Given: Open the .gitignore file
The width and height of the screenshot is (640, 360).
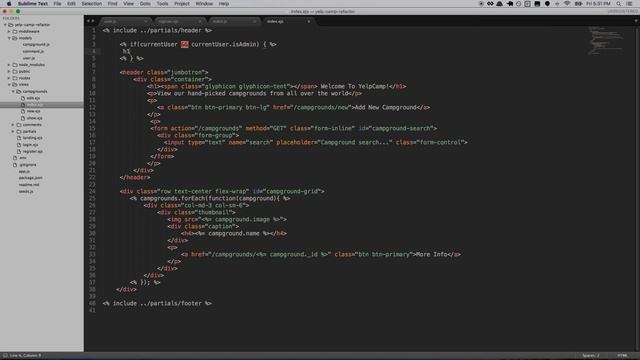Looking at the screenshot, I should 27,165.
